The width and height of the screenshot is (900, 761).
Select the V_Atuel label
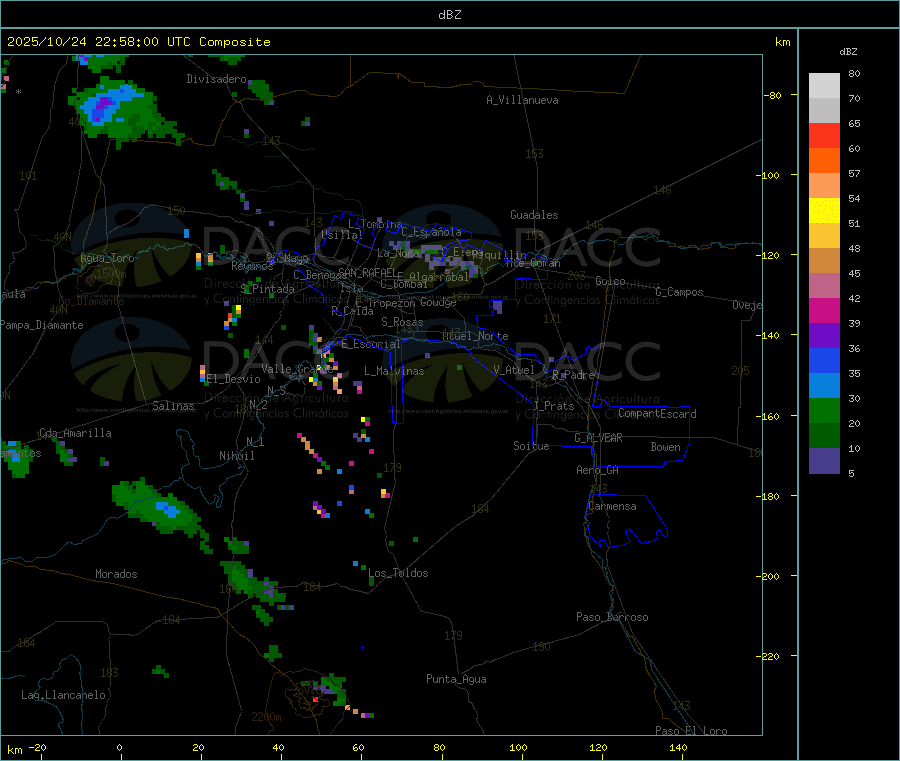[x=514, y=370]
